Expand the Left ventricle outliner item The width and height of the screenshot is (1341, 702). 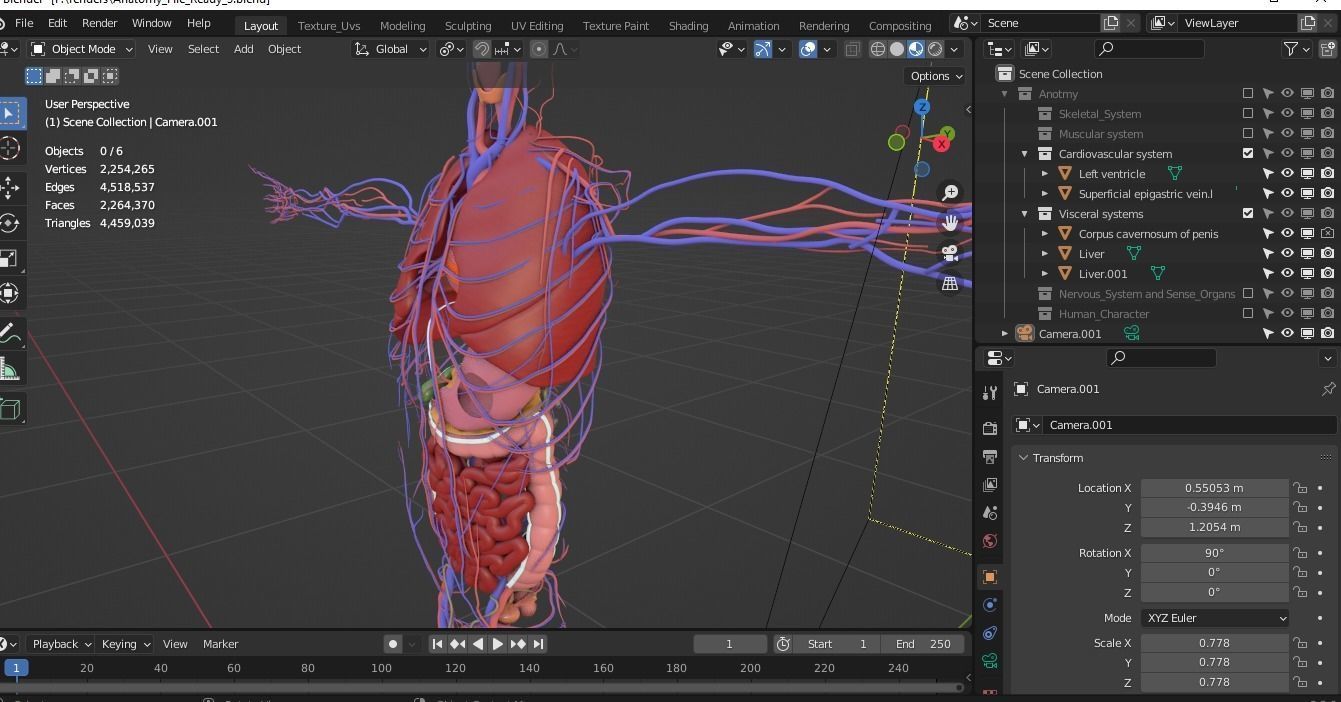click(1045, 173)
